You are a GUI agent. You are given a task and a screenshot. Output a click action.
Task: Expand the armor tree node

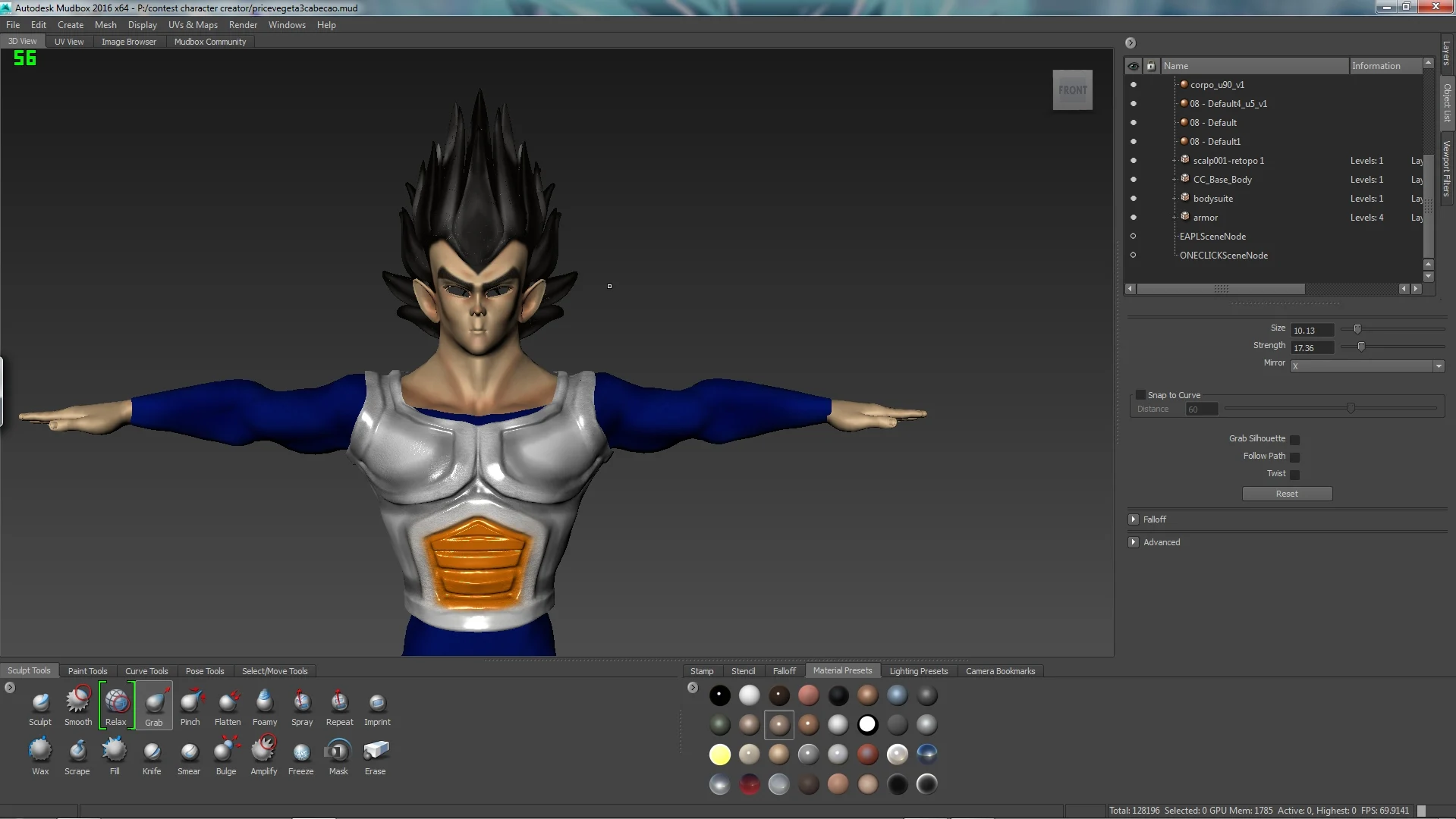pos(1174,218)
